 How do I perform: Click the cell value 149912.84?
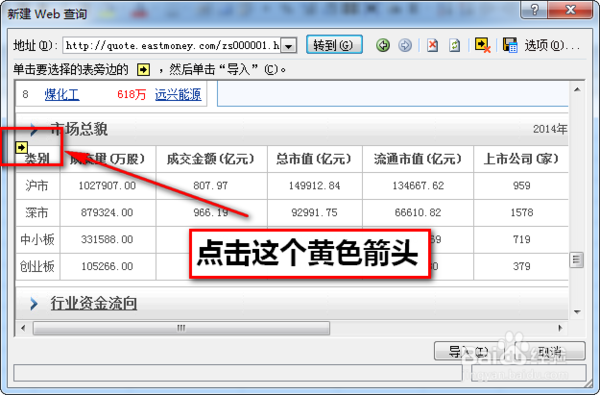click(x=314, y=186)
